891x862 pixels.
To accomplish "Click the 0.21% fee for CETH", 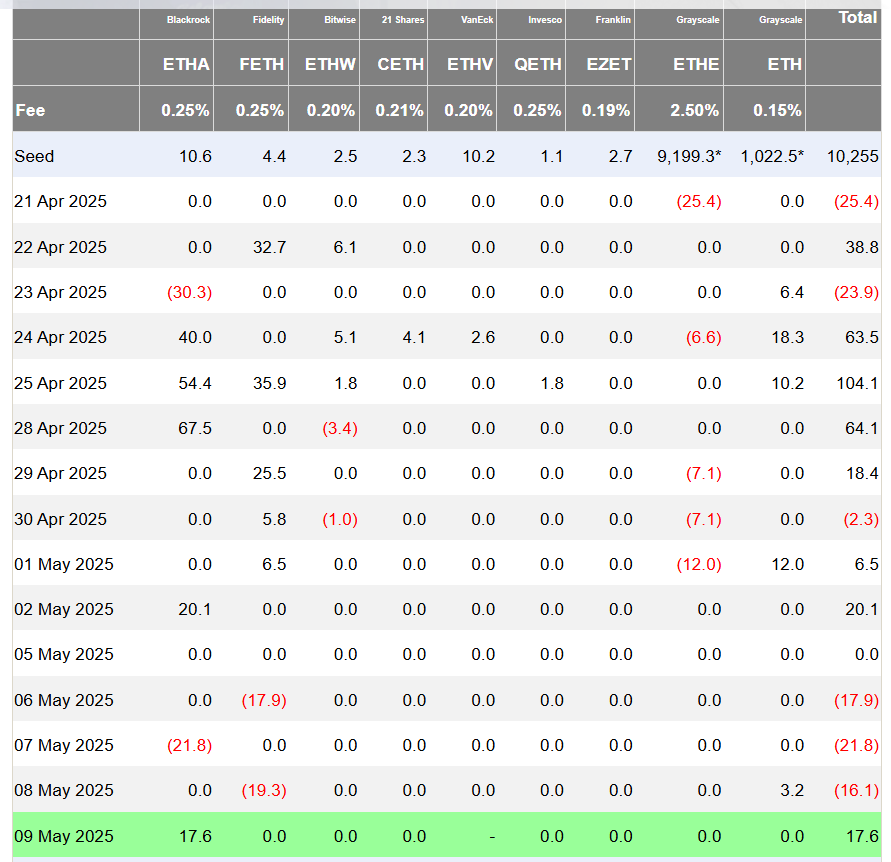I will 399,110.
